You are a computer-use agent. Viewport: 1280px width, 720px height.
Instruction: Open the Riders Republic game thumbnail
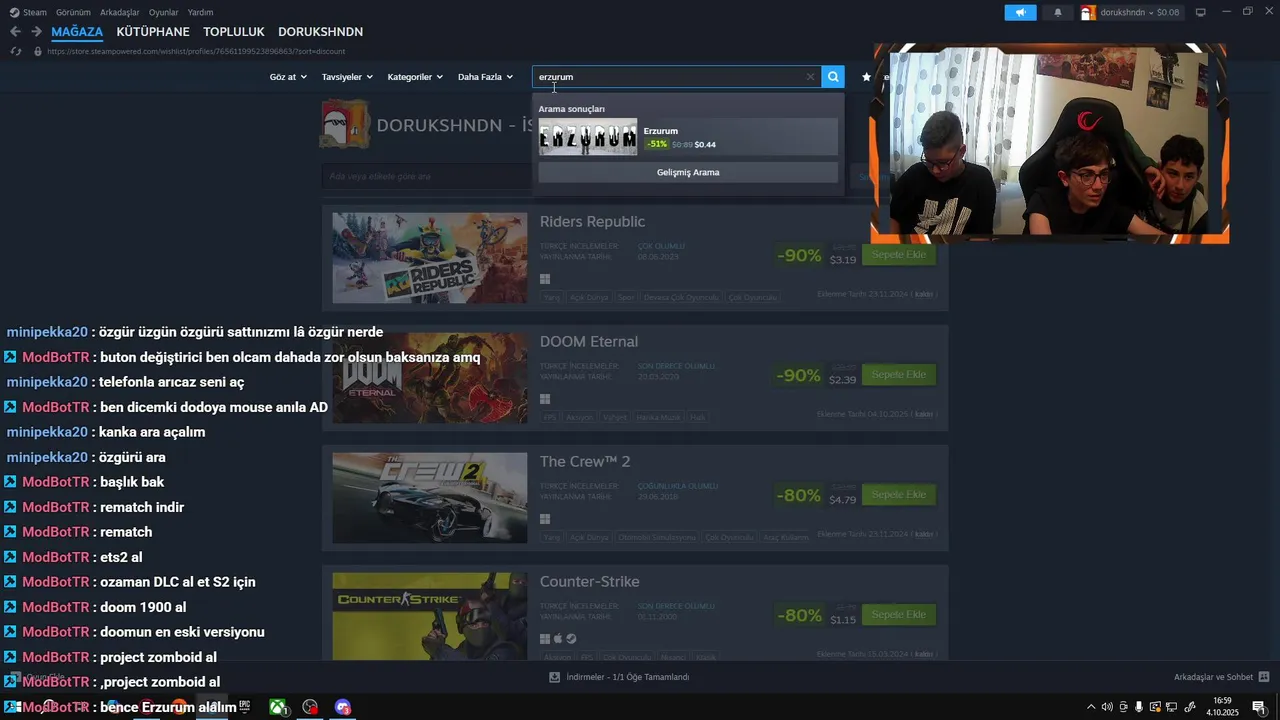[x=430, y=258]
